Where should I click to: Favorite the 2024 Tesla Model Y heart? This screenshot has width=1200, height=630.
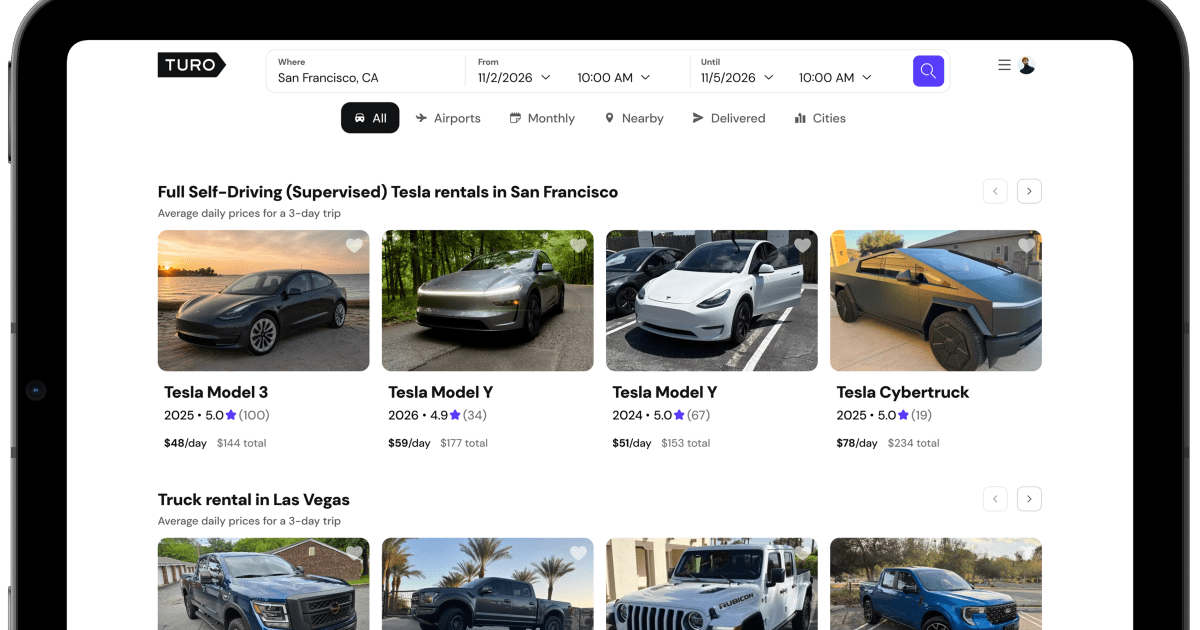(802, 246)
